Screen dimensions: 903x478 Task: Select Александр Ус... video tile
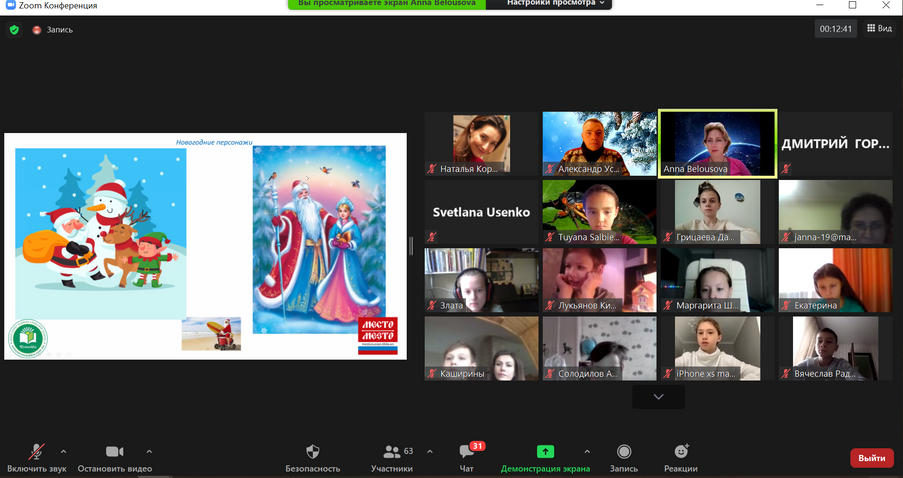[600, 144]
